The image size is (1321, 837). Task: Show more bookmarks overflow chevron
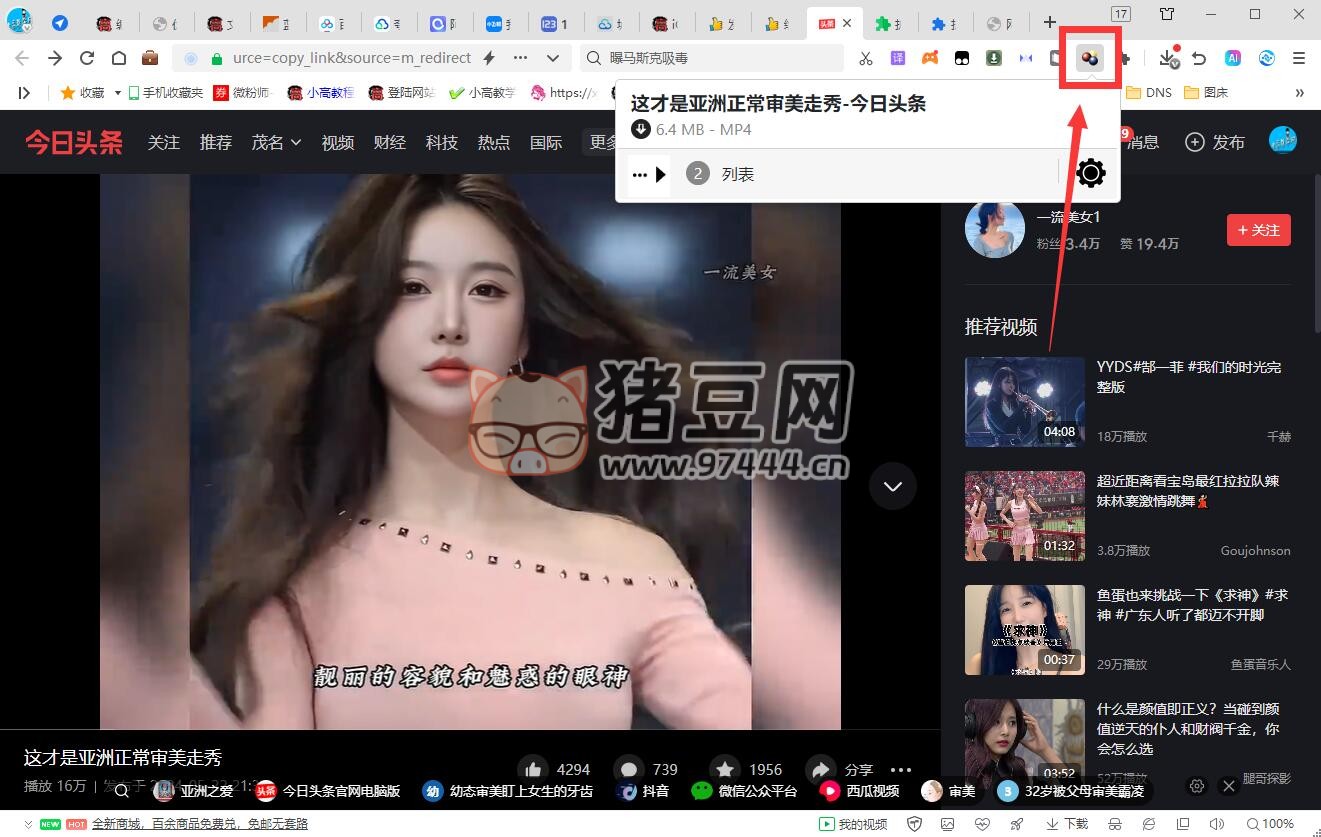pos(1299,92)
